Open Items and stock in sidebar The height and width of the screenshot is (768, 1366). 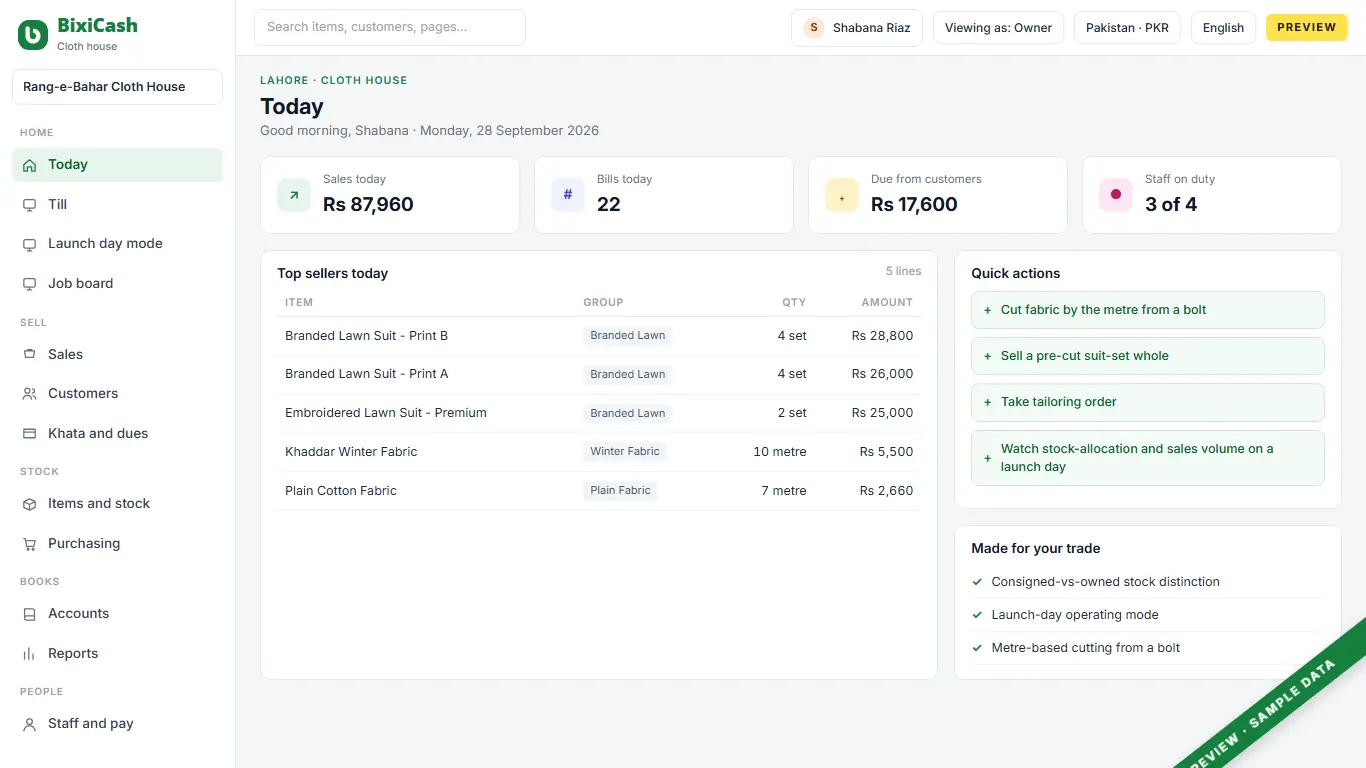coord(117,504)
